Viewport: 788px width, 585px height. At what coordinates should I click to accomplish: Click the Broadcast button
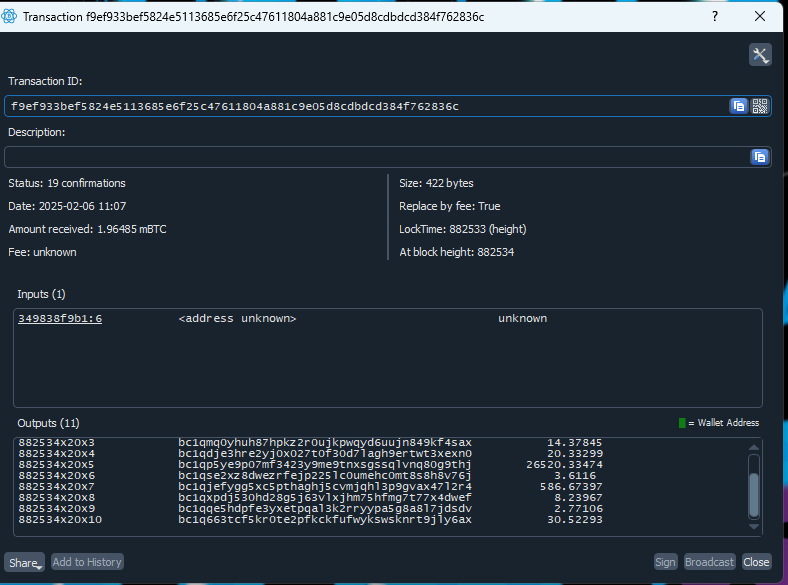tap(709, 562)
